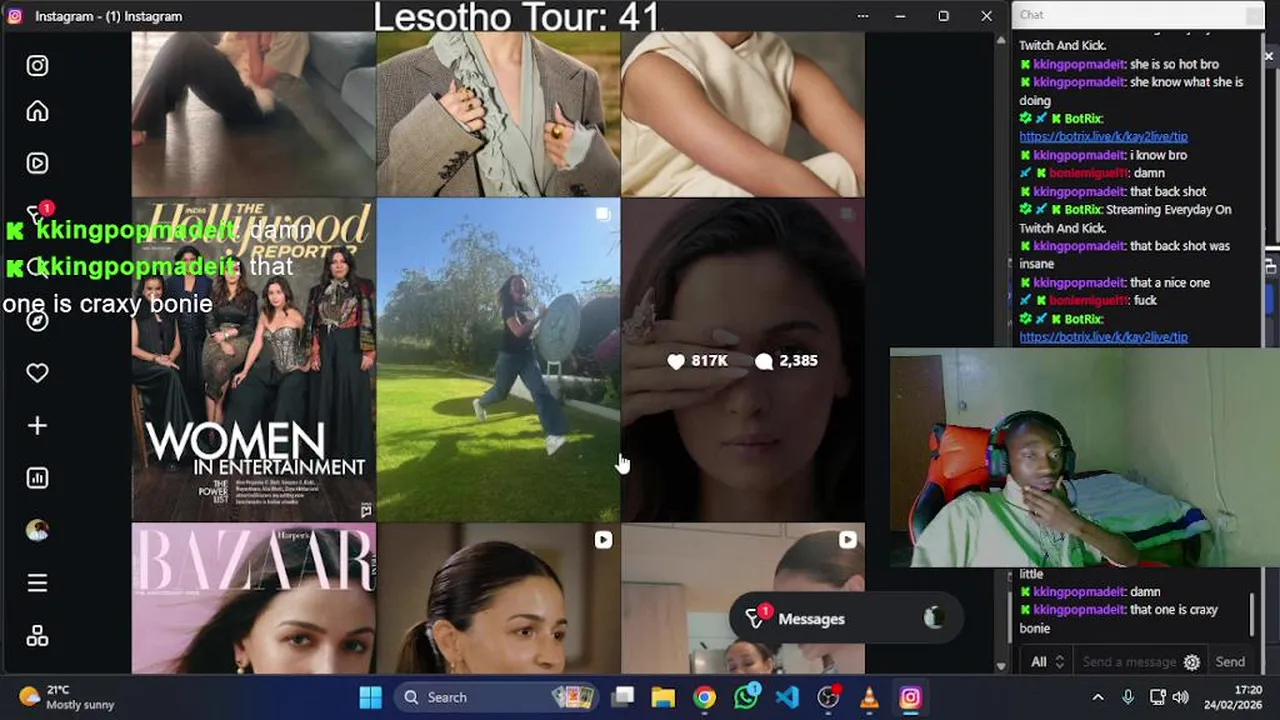This screenshot has width=1280, height=720.
Task: Open reel of woman with ponytail
Action: 498,599
